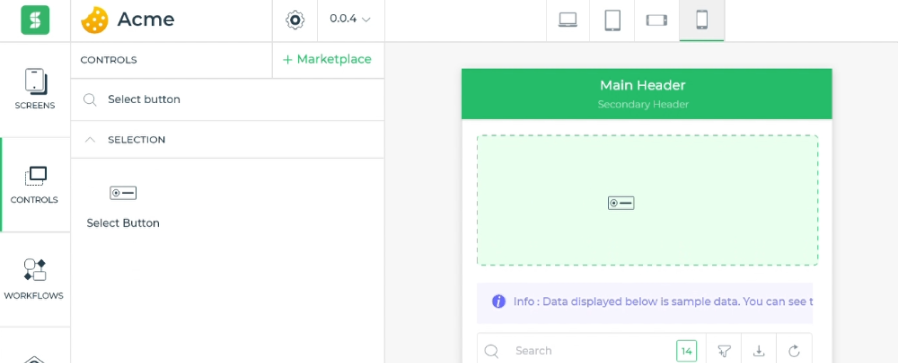
Task: Click the + Marketplace link
Action: [327, 59]
